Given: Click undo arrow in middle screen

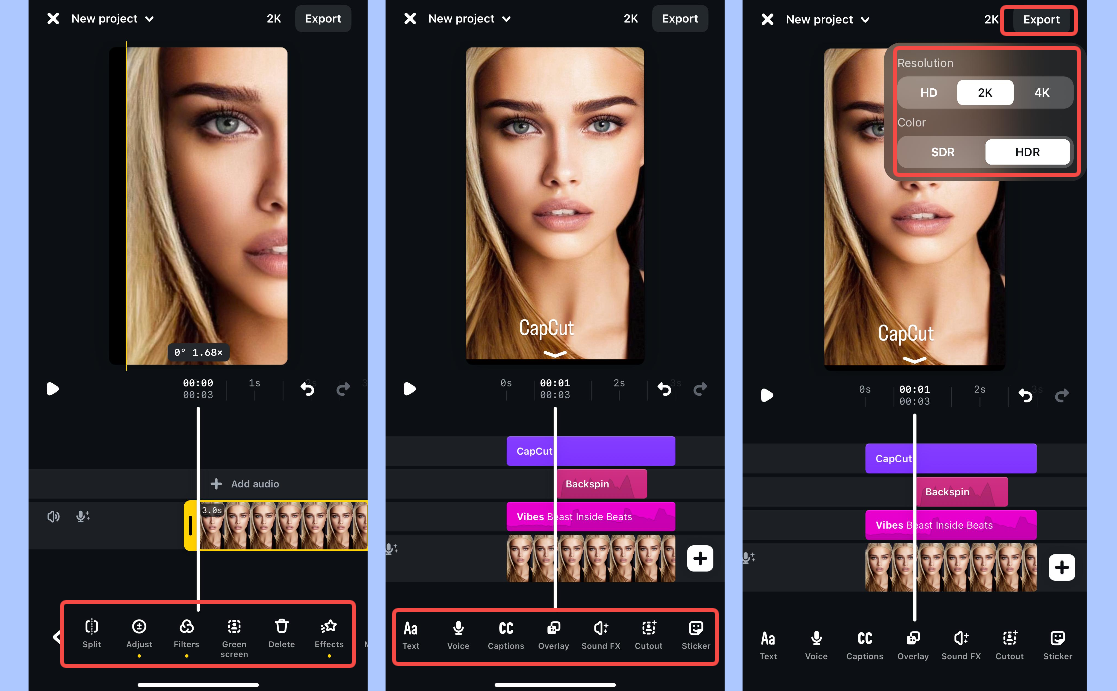Looking at the screenshot, I should click(664, 389).
